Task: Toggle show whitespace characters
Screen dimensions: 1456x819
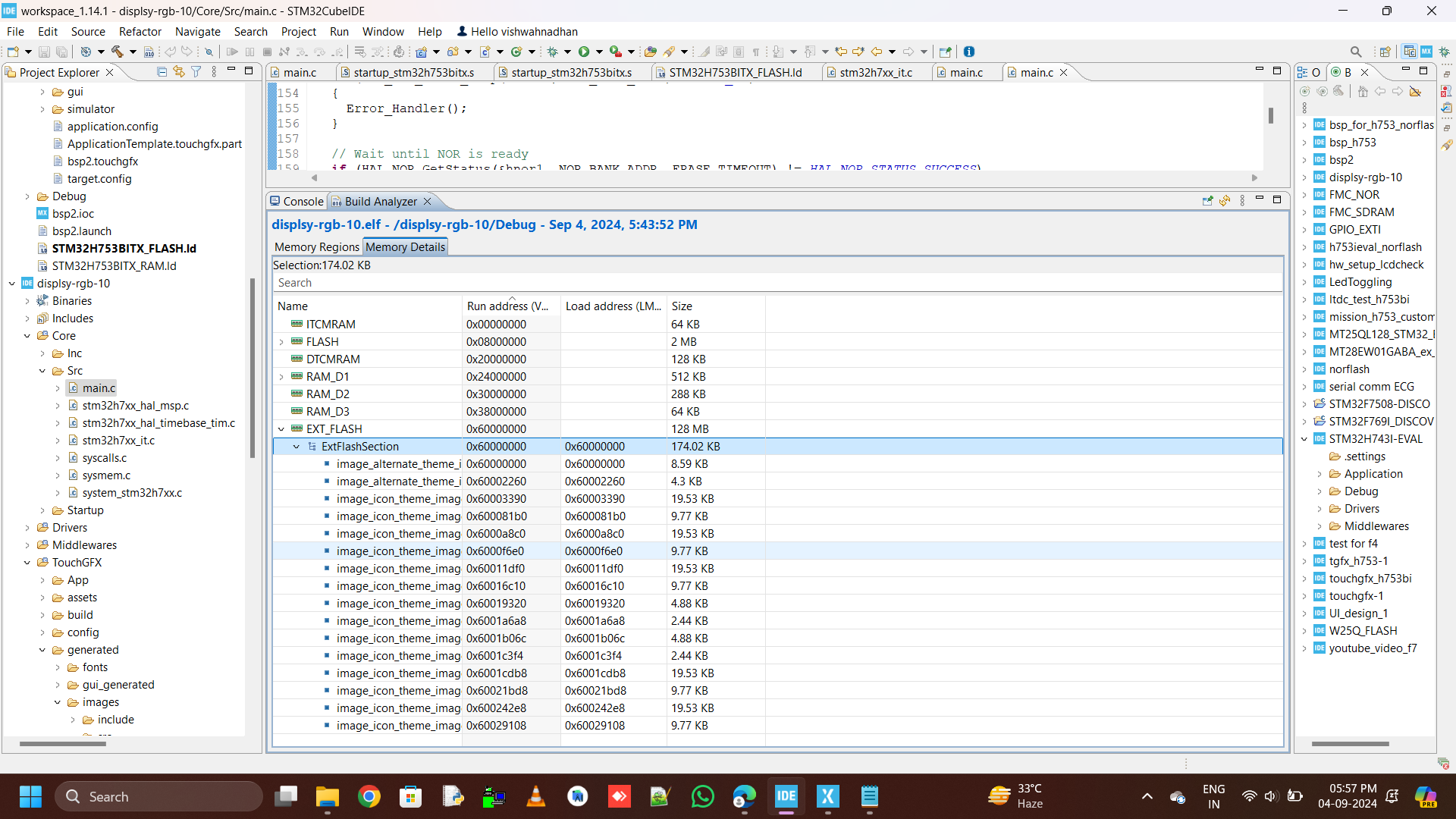Action: [756, 52]
